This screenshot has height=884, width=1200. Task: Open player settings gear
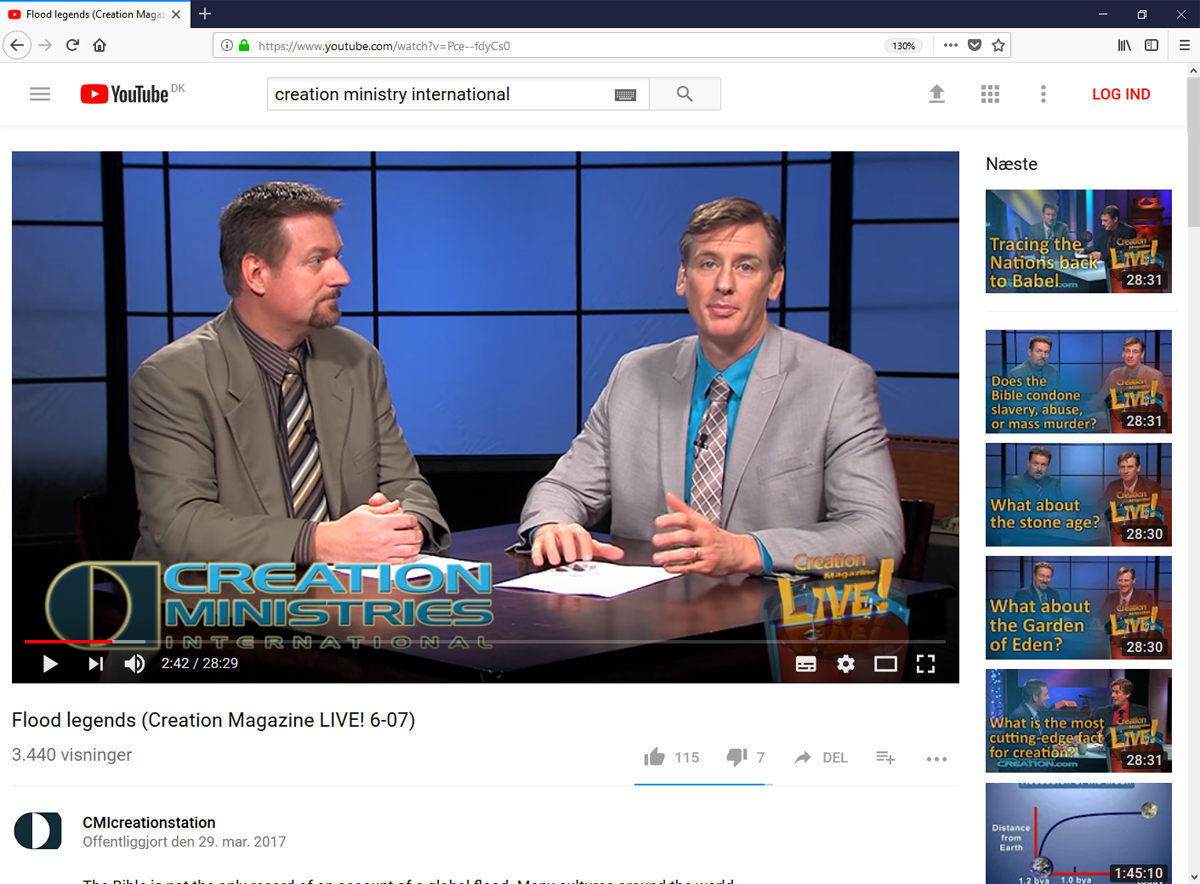click(x=846, y=663)
